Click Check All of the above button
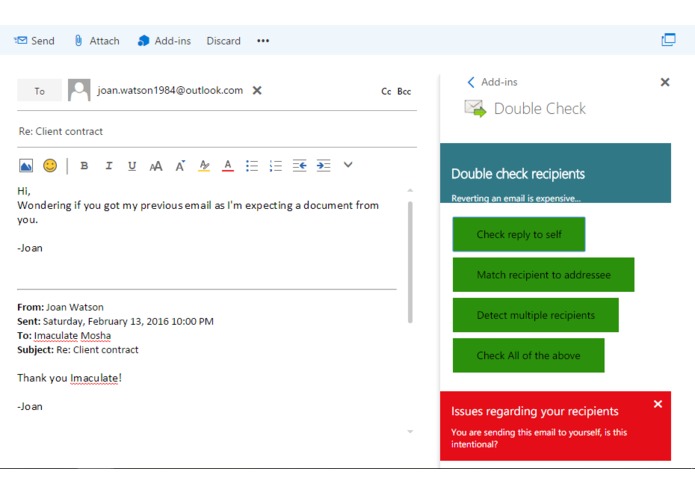Screen dimensions: 695x494 click(528, 355)
